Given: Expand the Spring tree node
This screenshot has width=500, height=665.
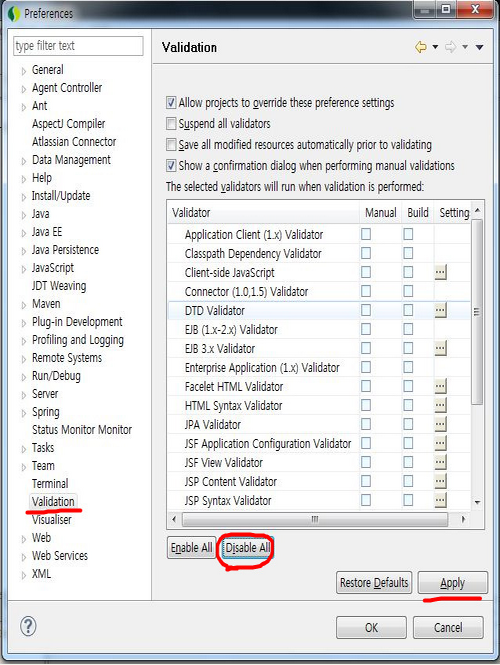Looking at the screenshot, I should [24, 413].
